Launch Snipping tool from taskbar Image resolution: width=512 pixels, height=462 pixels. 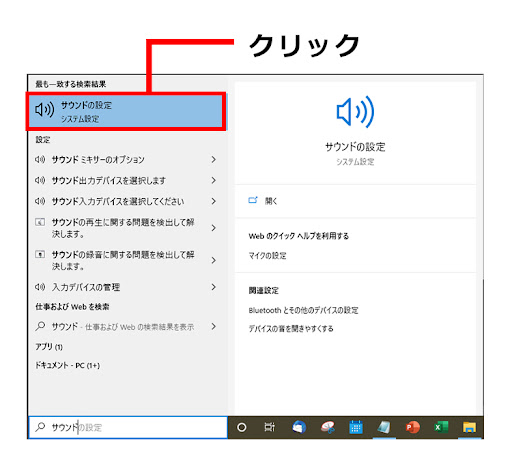(x=328, y=427)
